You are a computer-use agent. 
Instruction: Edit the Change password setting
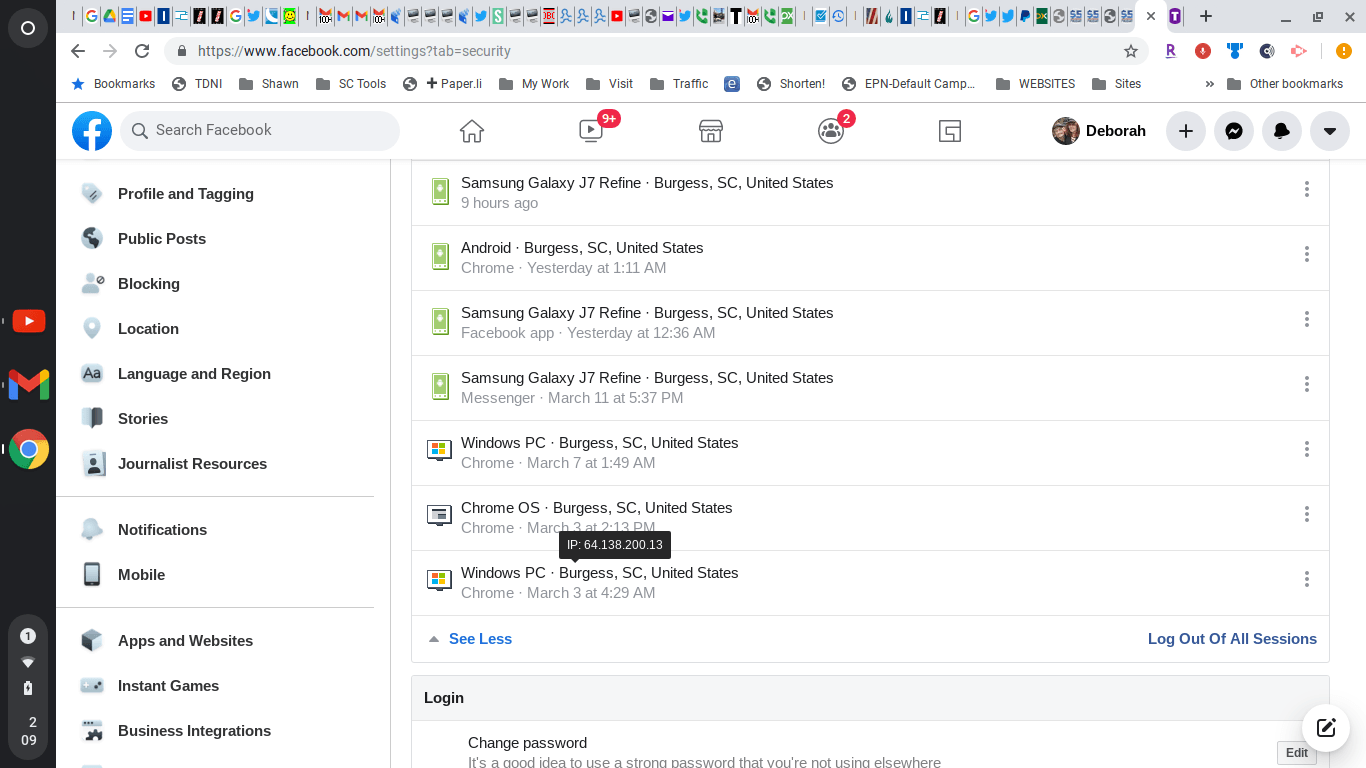coord(1296,752)
